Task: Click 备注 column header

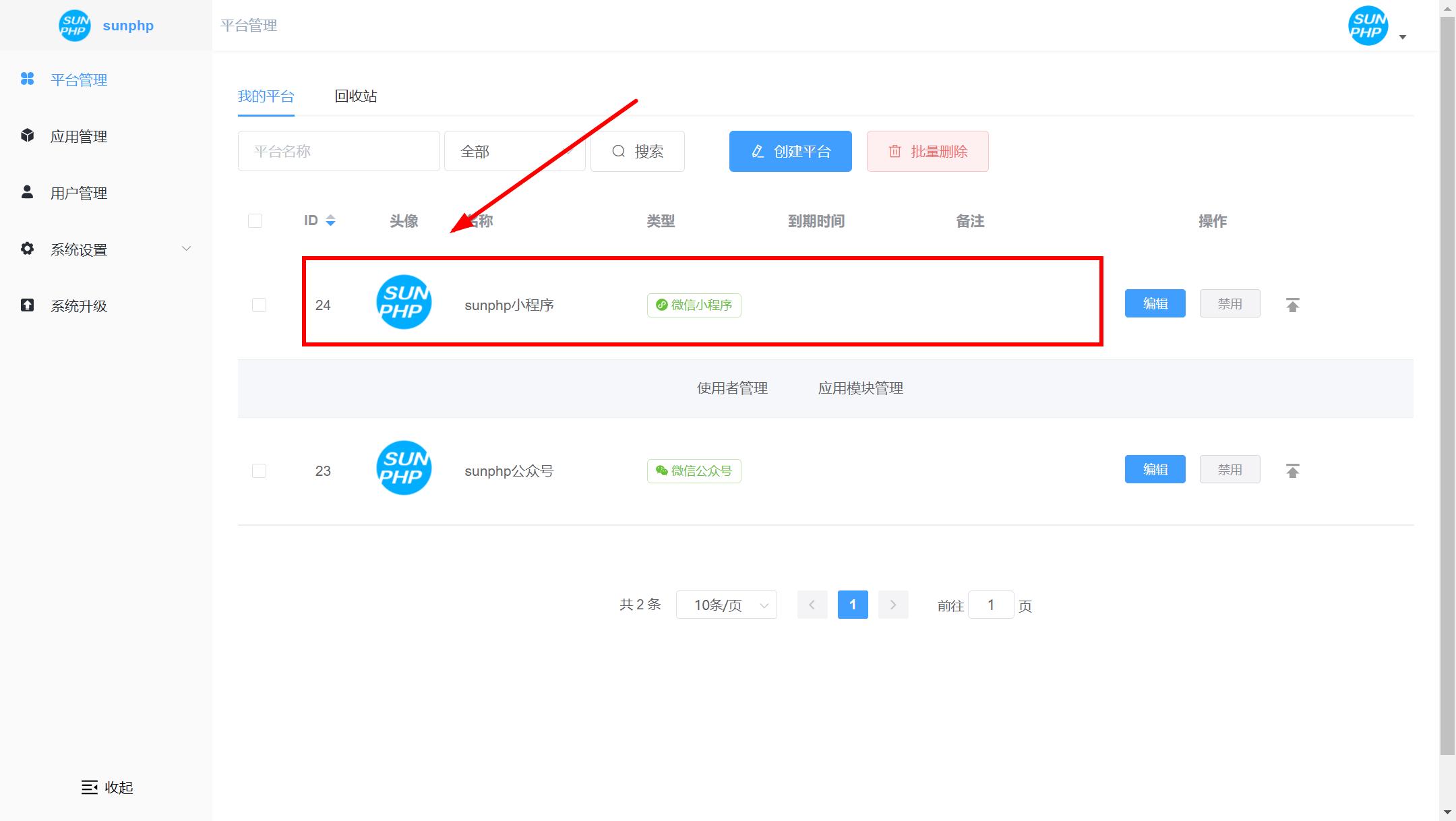Action: tap(970, 220)
